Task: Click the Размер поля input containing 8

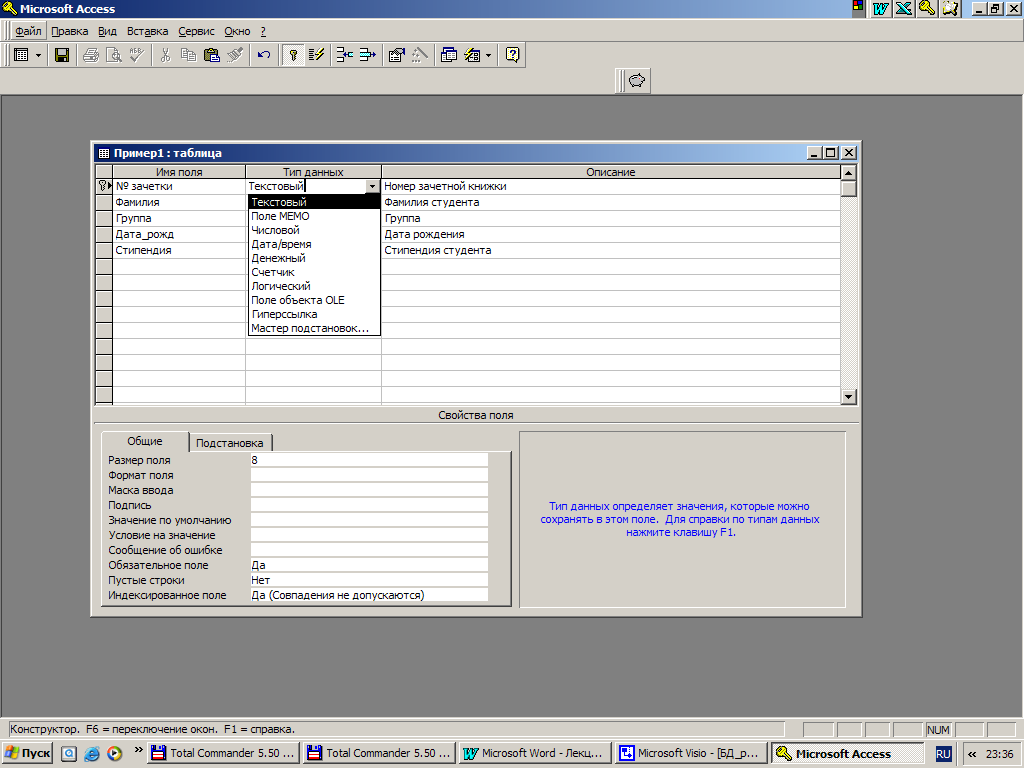Action: click(x=369, y=460)
